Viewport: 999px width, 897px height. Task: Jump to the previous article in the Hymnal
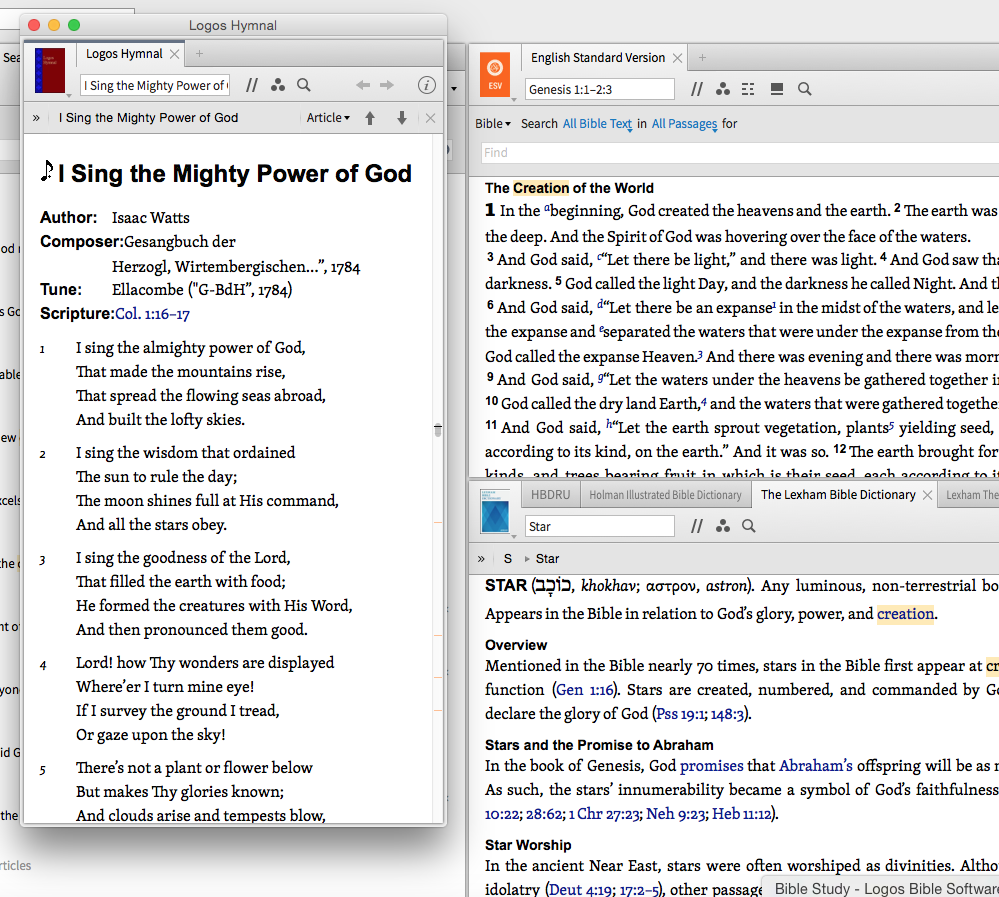tap(370, 118)
